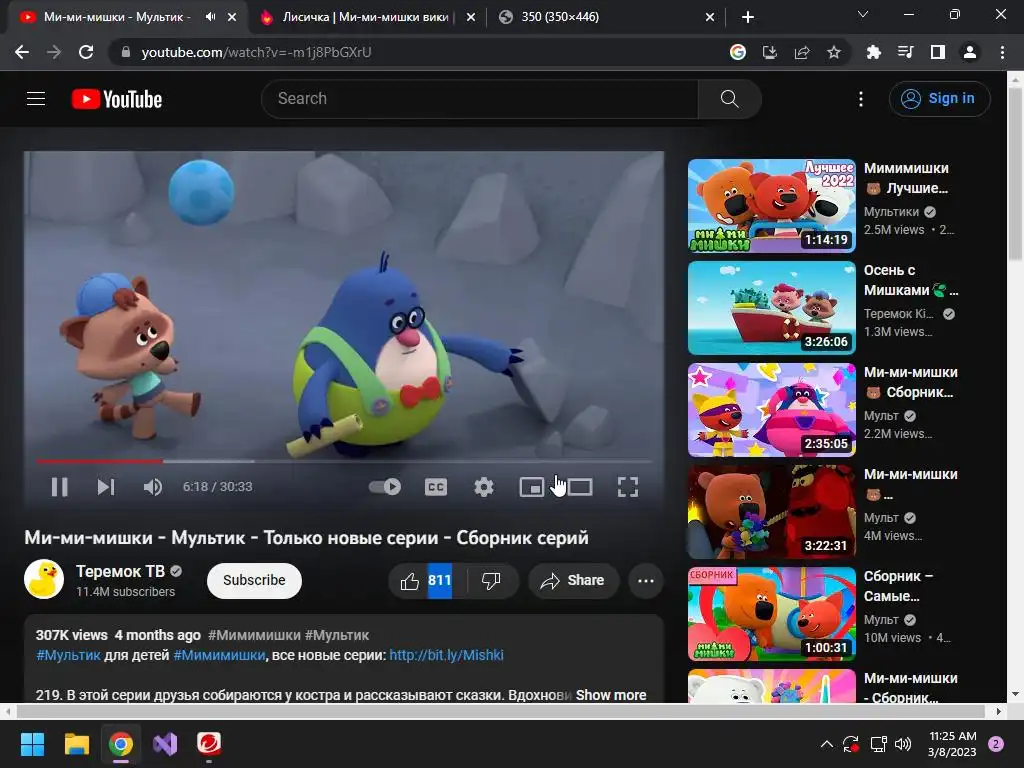This screenshot has width=1024, height=768.
Task: Install app icon in address bar
Action: point(769,52)
